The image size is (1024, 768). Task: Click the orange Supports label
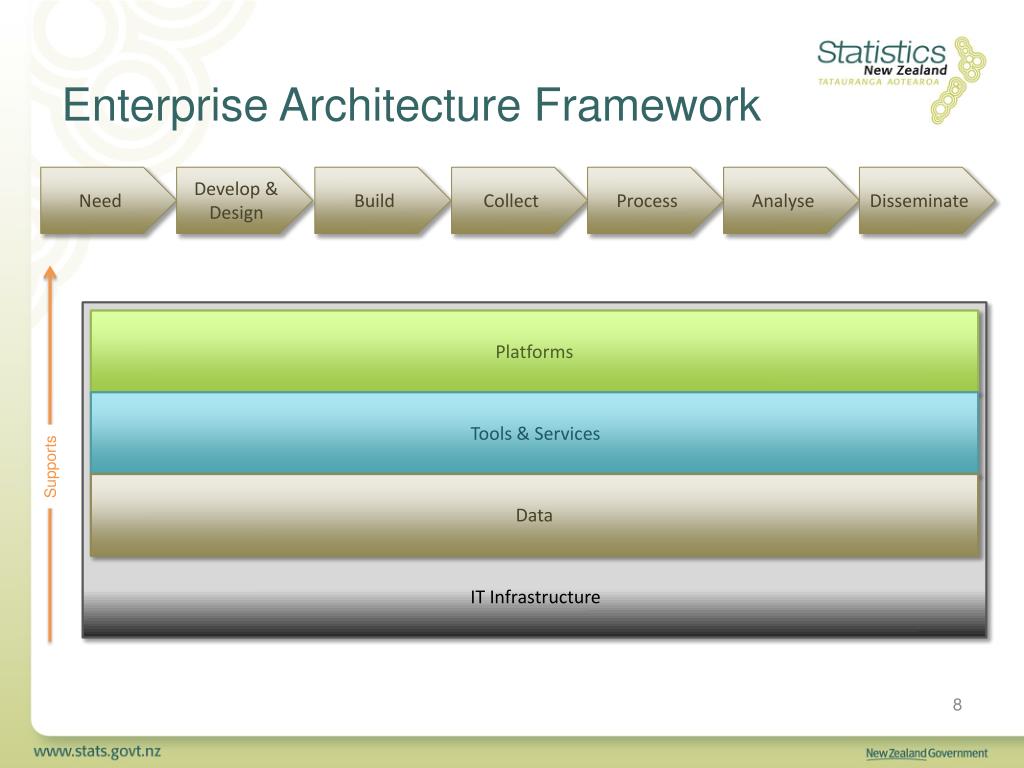pyautogui.click(x=50, y=466)
